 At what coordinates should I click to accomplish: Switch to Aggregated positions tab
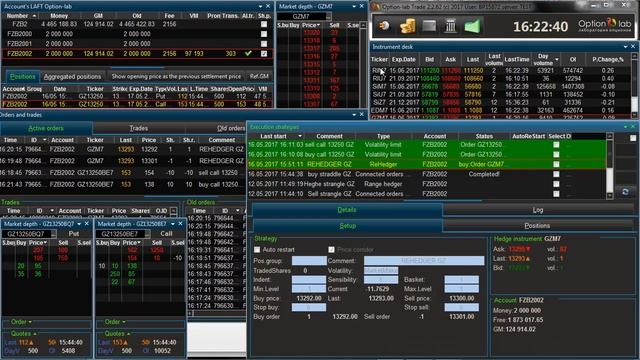pyautogui.click(x=72, y=76)
